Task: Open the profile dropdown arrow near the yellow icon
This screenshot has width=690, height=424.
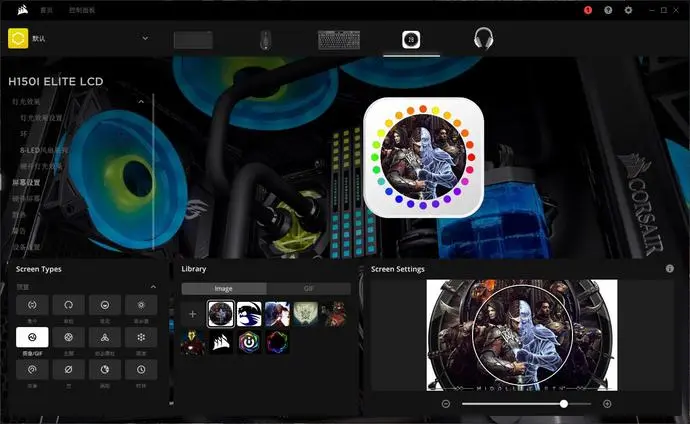Action: pos(145,38)
